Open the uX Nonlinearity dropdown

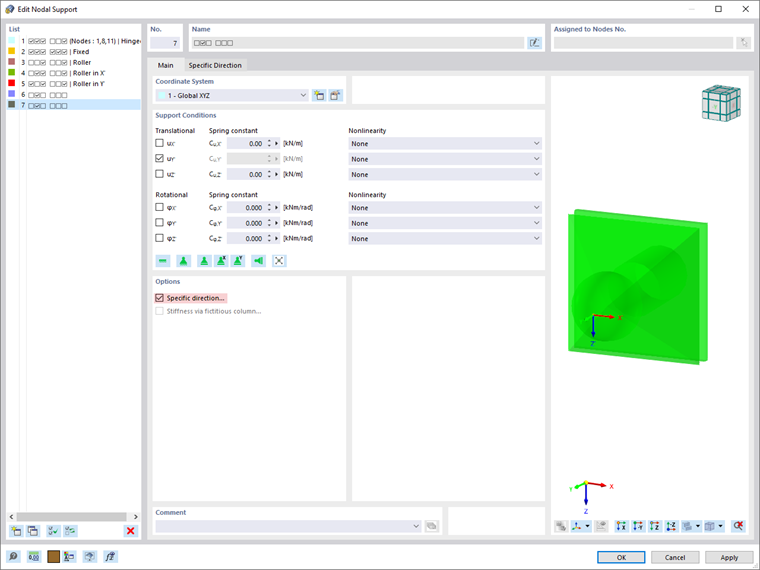coord(445,143)
